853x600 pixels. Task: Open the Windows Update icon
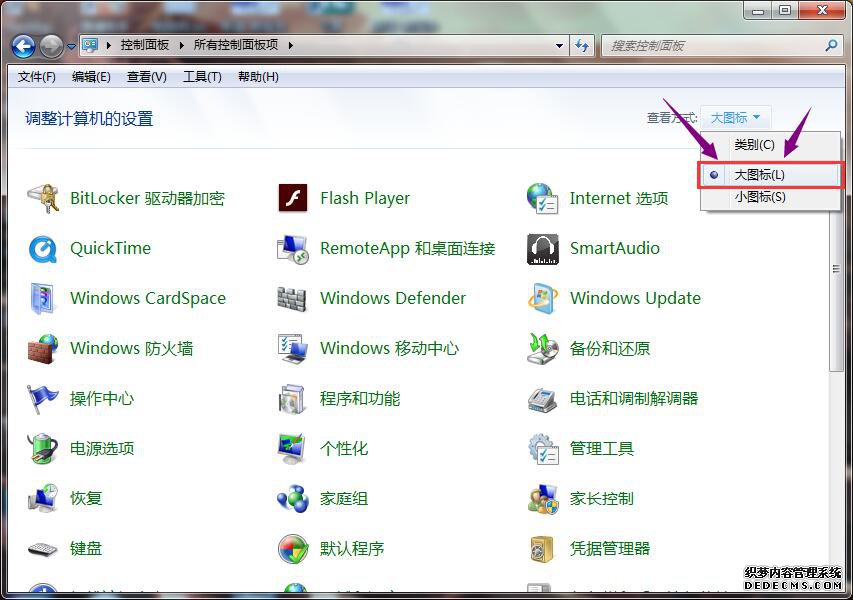(x=542, y=298)
